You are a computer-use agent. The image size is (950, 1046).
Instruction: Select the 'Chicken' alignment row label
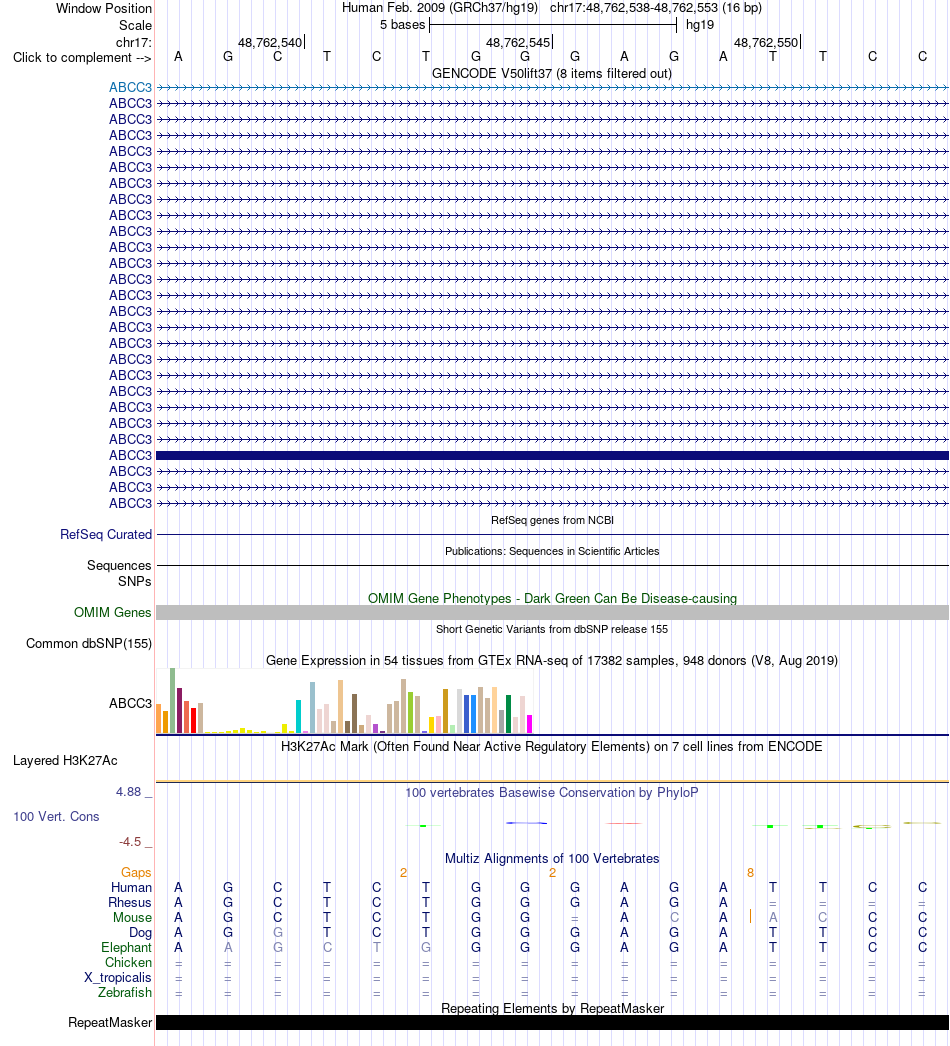[x=128, y=963]
